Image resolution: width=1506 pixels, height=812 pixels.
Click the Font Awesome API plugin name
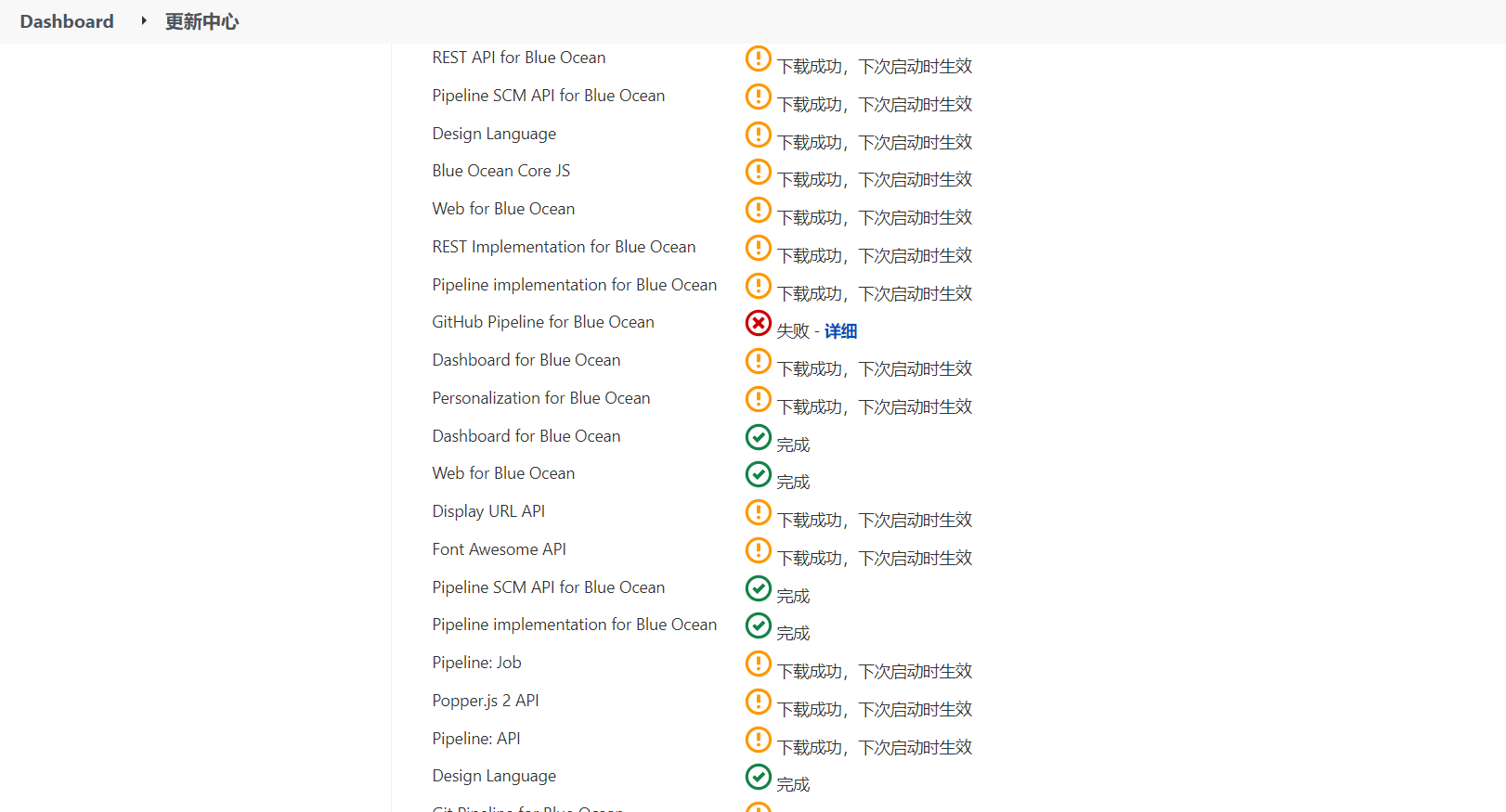(499, 549)
